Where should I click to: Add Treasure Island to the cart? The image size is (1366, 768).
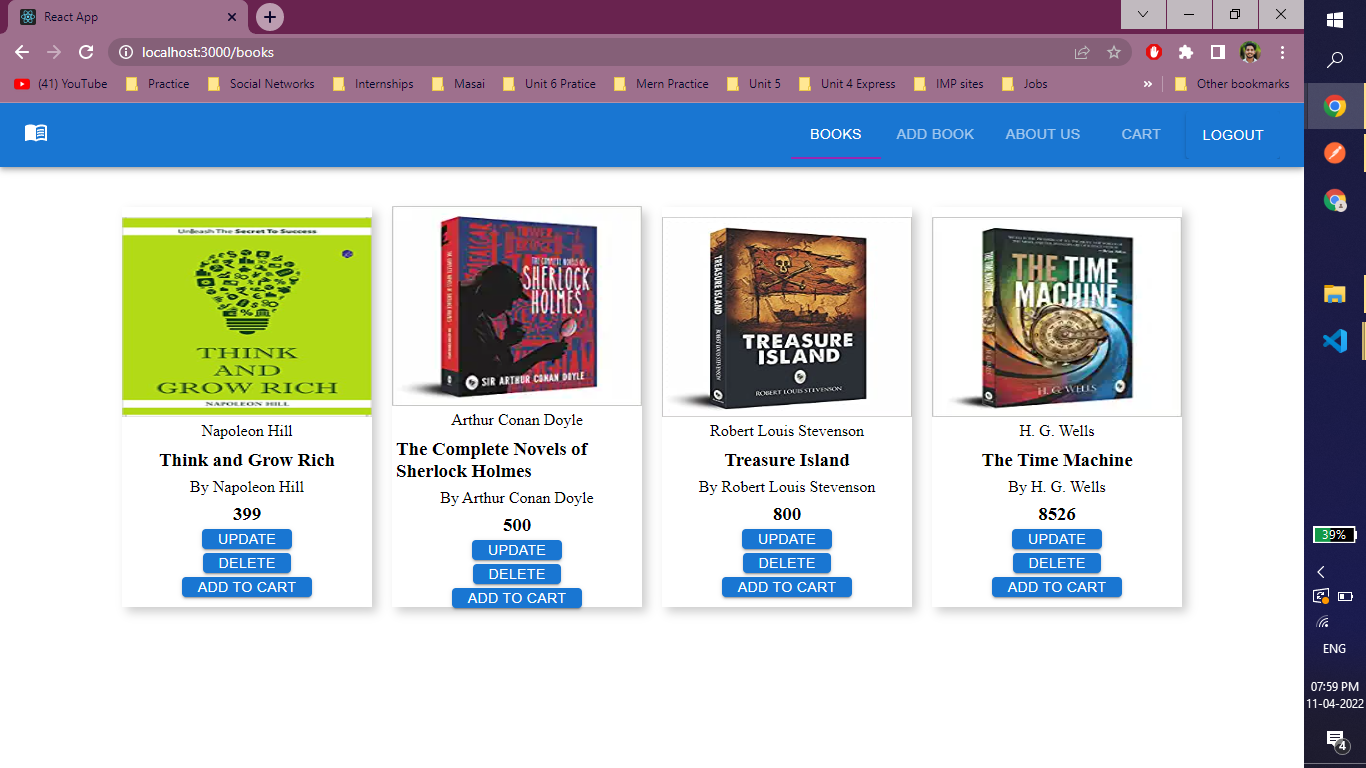click(x=786, y=587)
